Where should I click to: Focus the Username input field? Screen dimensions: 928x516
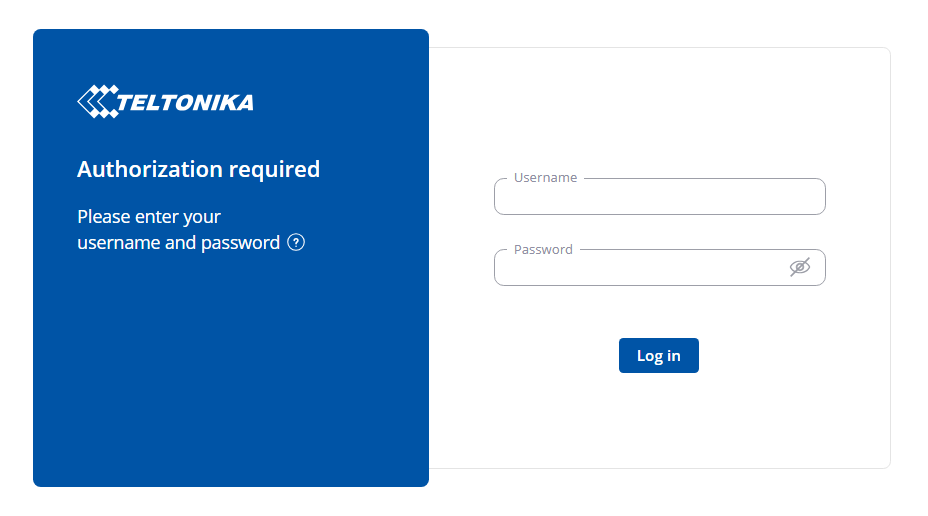pos(659,198)
